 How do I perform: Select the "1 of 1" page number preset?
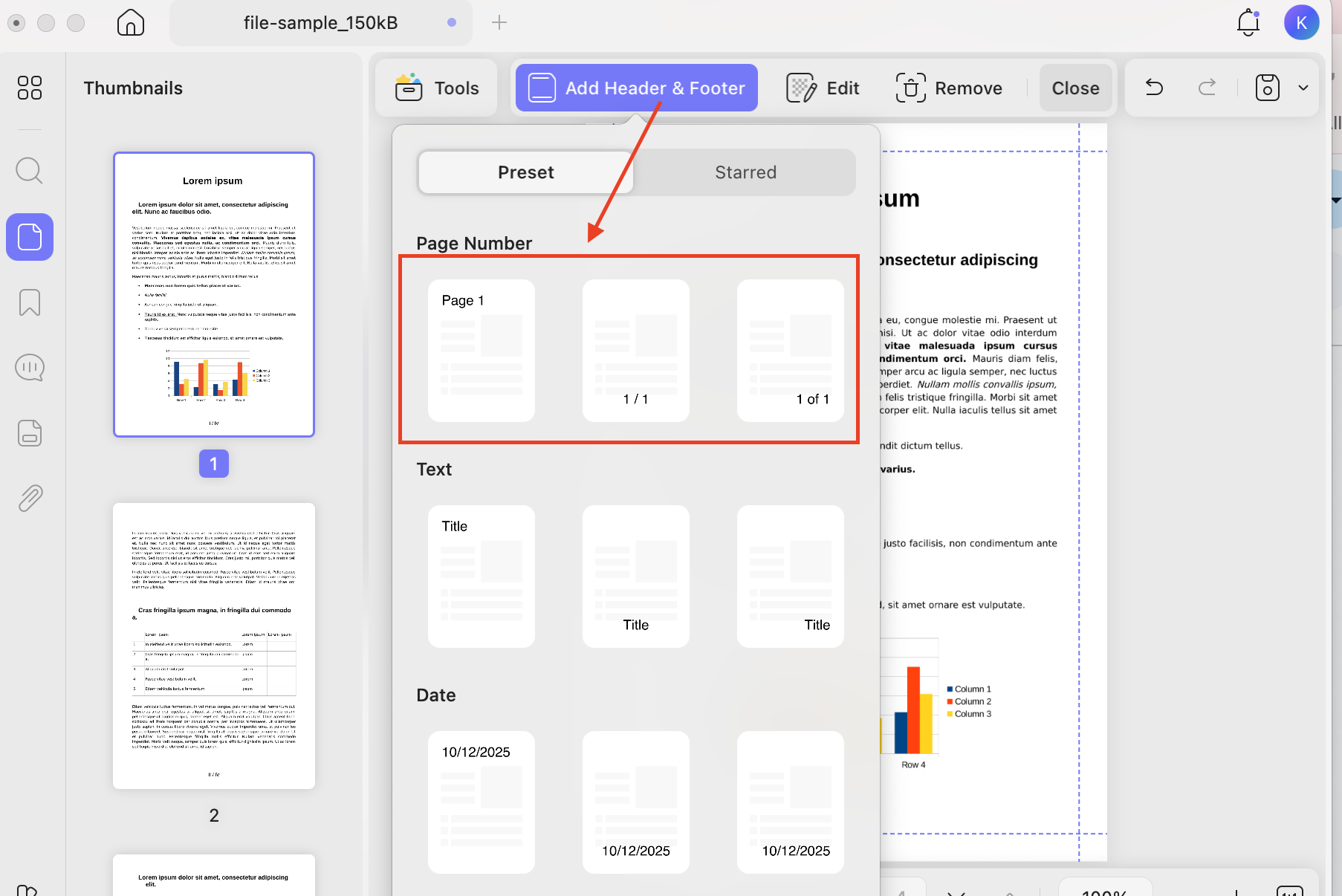click(790, 351)
